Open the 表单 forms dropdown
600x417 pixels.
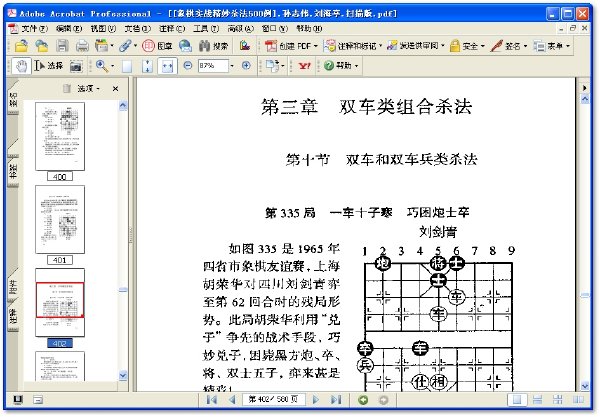click(551, 46)
